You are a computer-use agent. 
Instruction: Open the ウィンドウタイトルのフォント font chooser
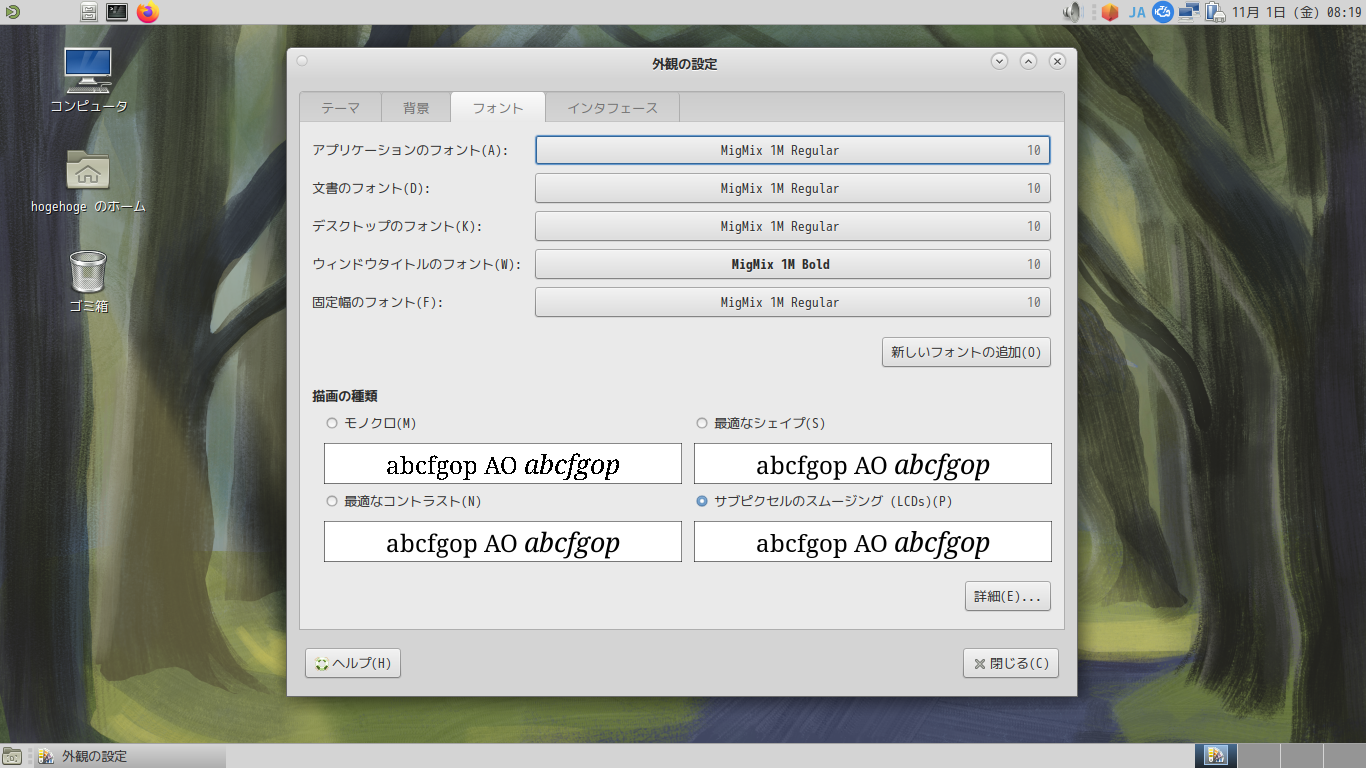click(x=793, y=264)
